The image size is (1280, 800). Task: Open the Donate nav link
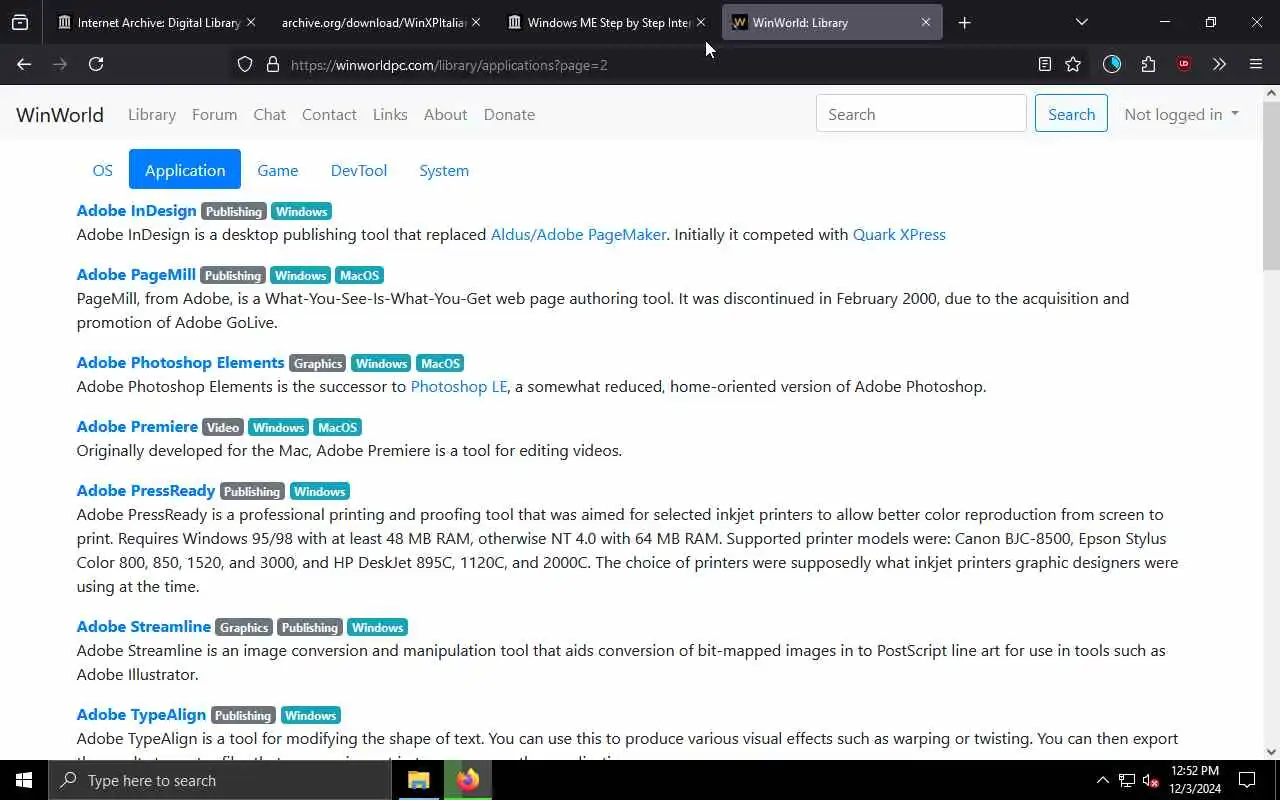click(509, 114)
